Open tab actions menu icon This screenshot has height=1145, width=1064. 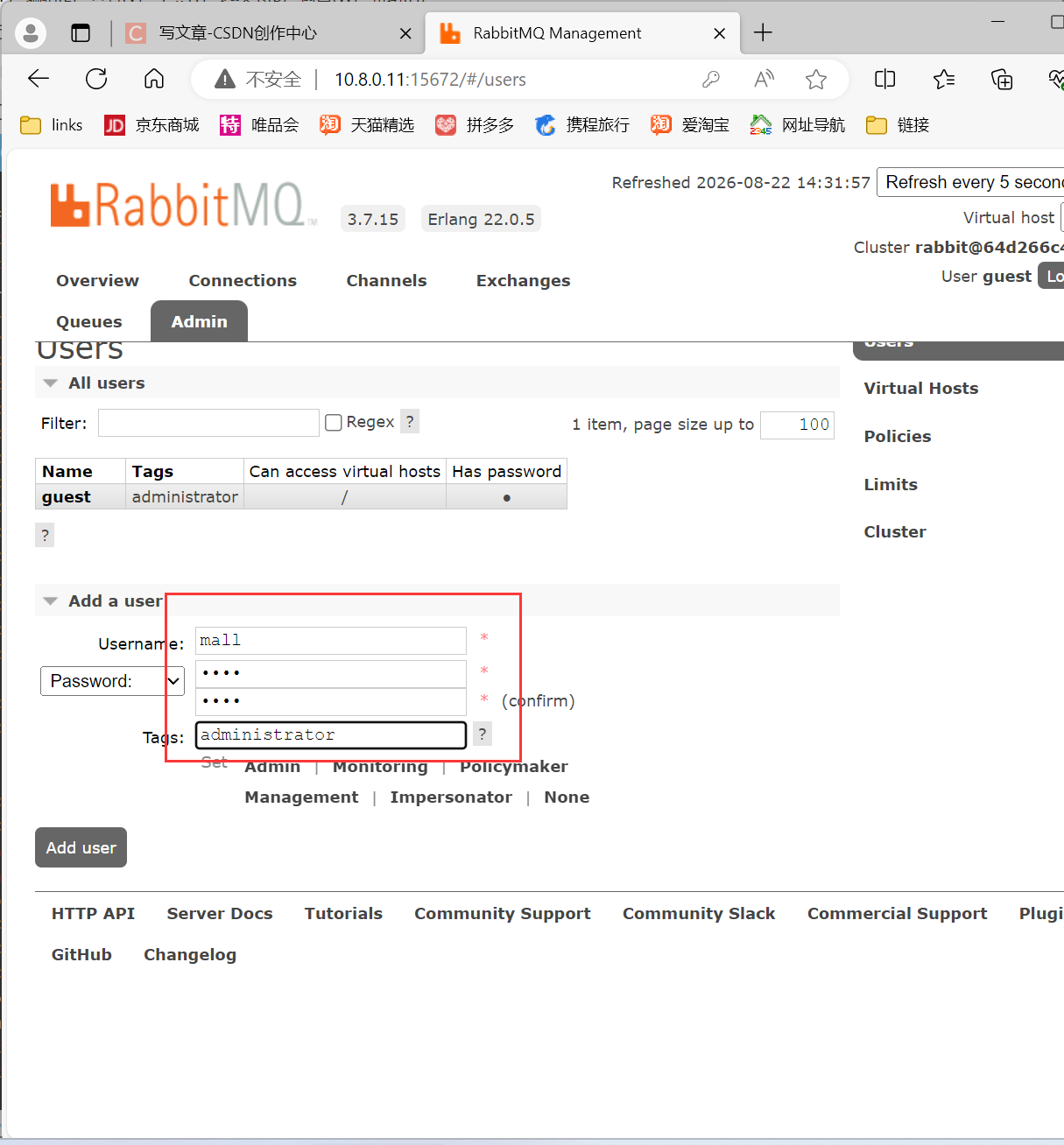[81, 33]
